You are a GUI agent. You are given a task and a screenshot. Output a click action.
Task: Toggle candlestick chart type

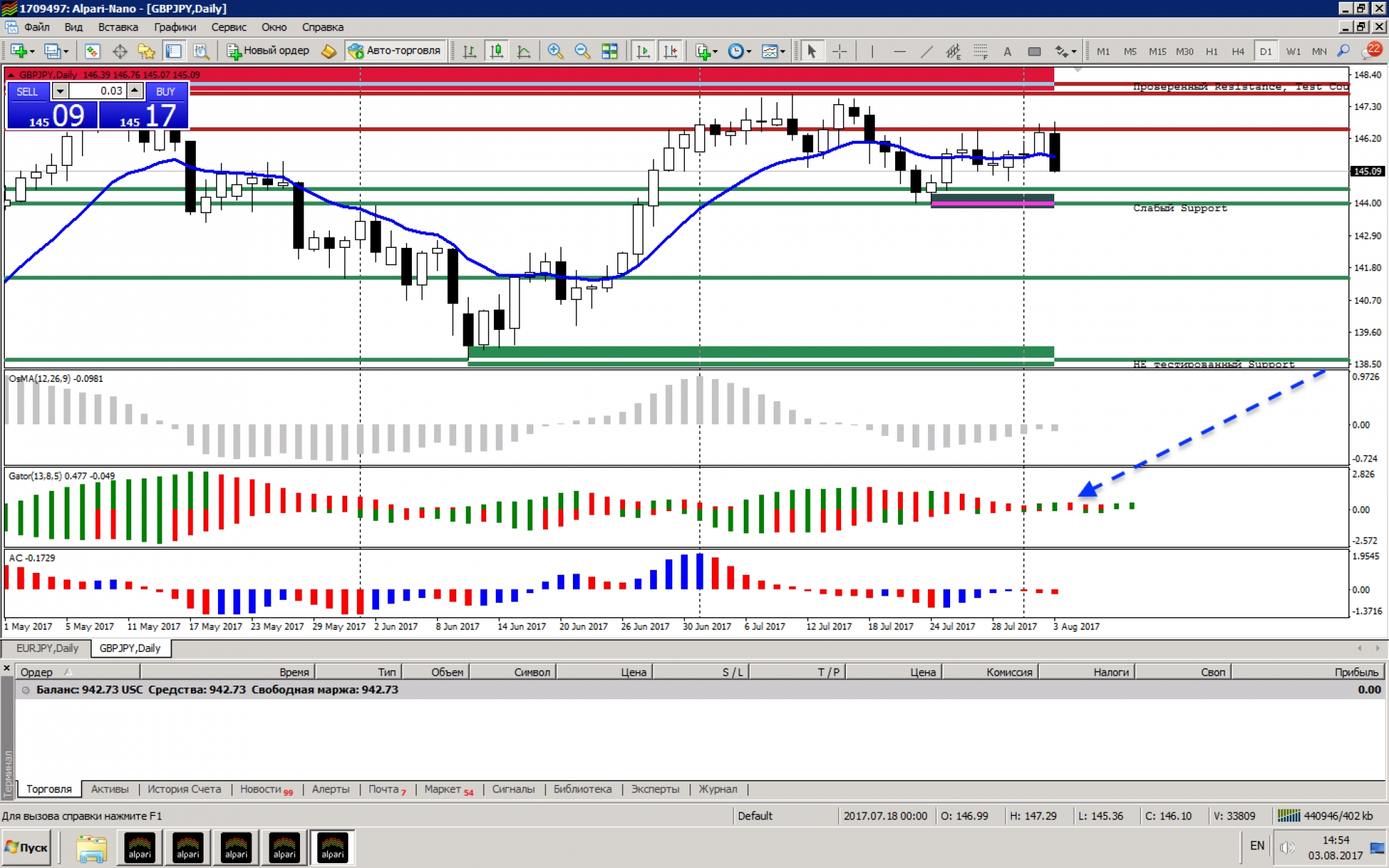coord(497,51)
